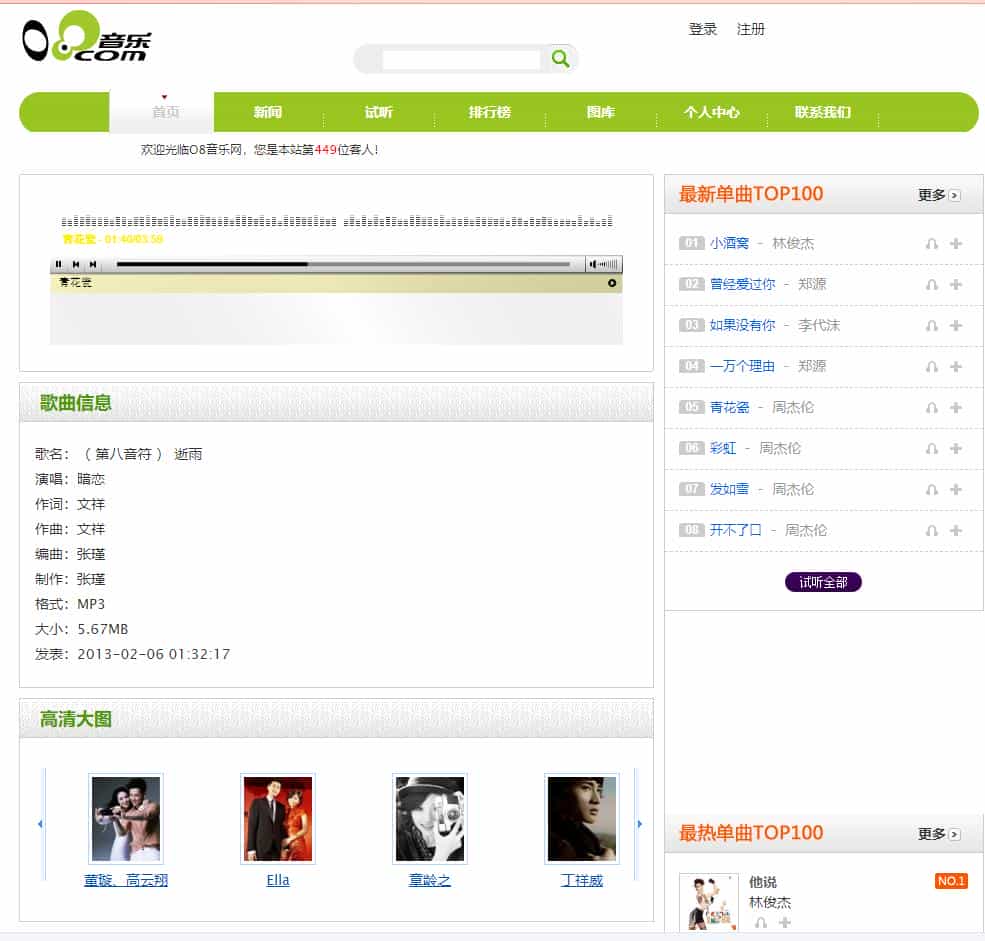Click the 注册 registration link
The height and width of the screenshot is (941, 985).
pyautogui.click(x=752, y=29)
